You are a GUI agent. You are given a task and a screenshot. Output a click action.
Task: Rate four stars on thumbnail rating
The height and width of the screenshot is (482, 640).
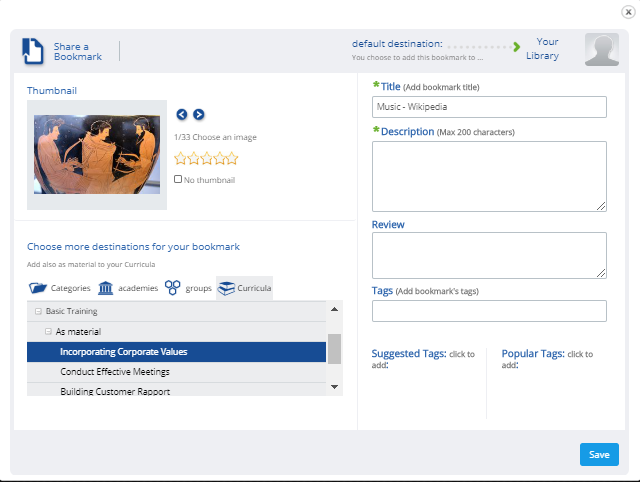tap(219, 158)
